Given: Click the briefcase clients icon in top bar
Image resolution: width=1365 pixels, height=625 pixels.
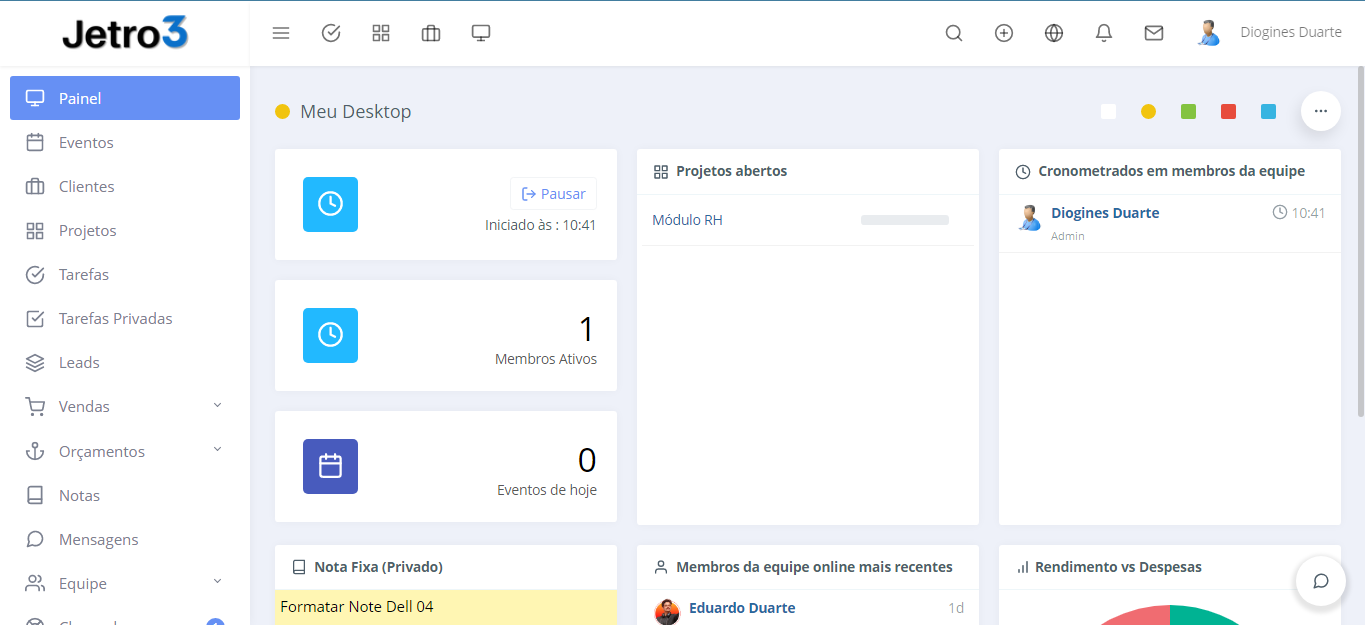Looking at the screenshot, I should click(x=431, y=33).
